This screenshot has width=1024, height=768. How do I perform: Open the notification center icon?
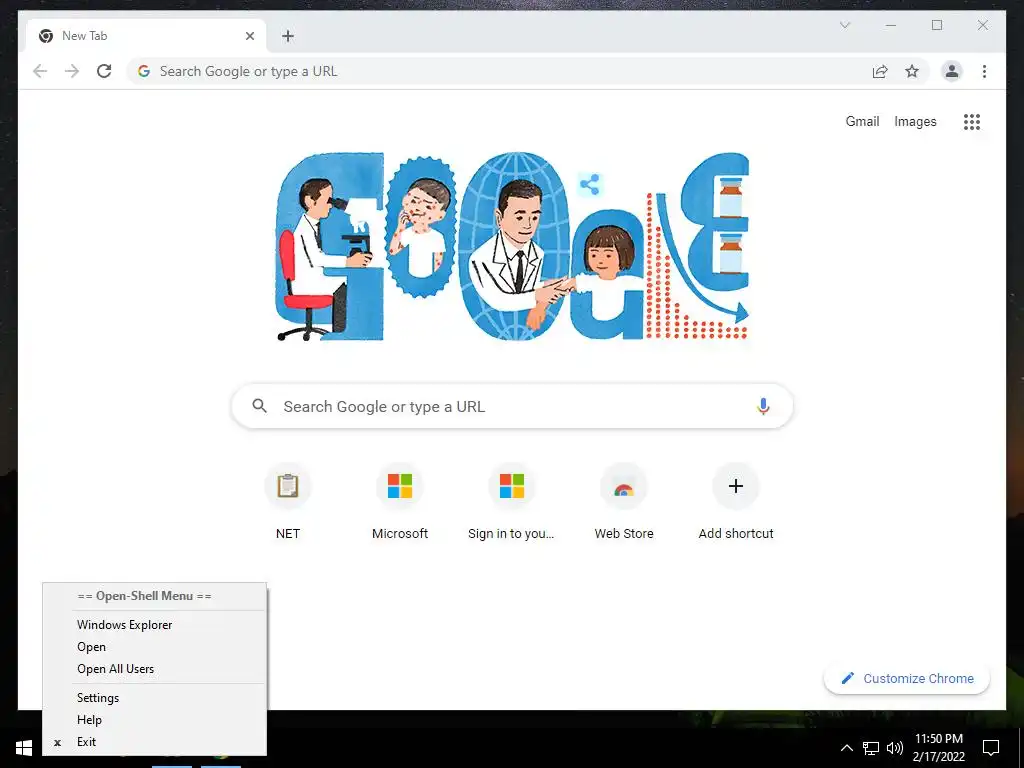pos(991,748)
